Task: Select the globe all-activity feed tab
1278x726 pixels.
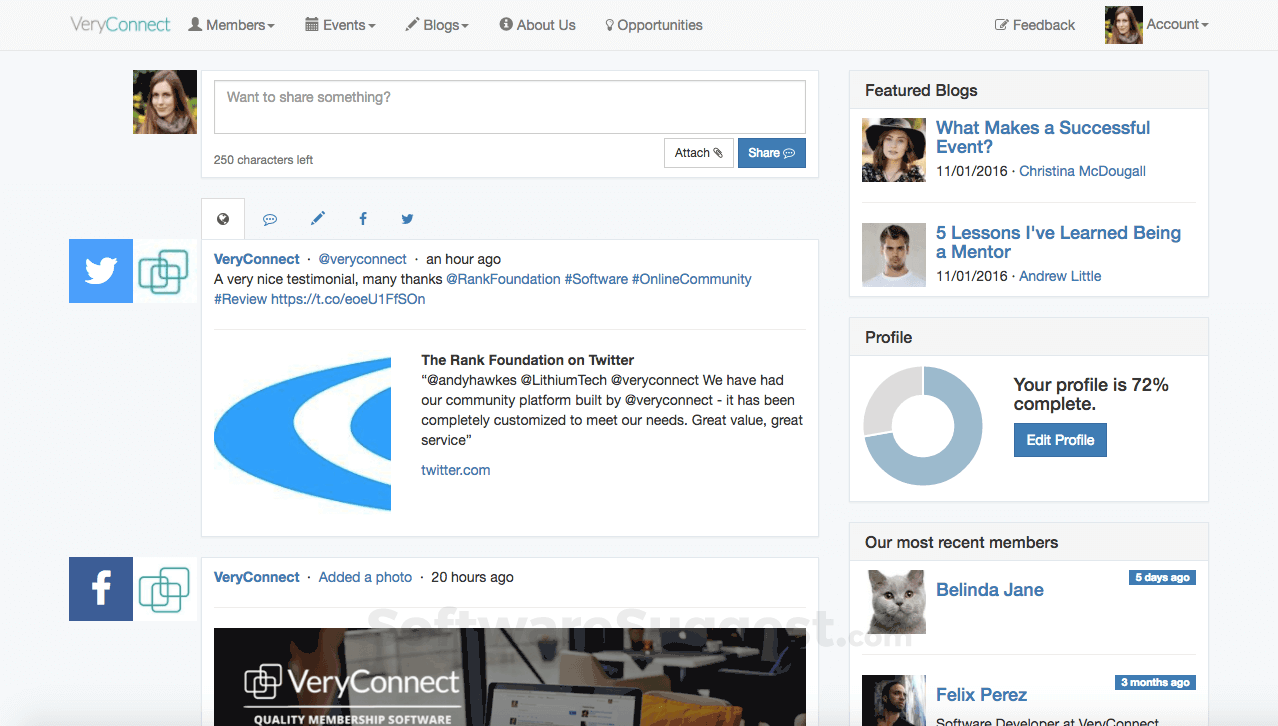Action: [223, 219]
